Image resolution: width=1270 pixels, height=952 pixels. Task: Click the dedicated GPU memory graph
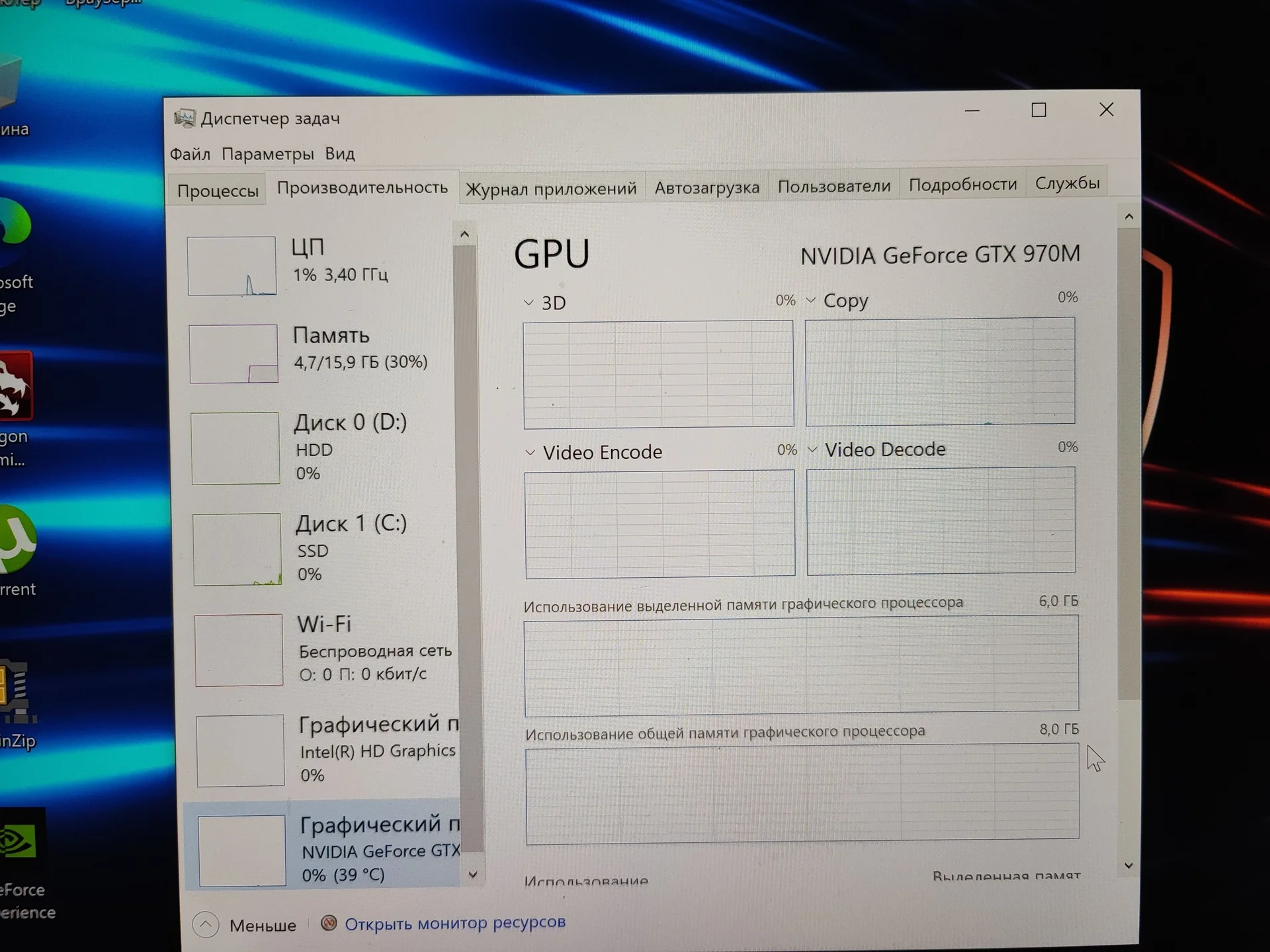pyautogui.click(x=801, y=665)
